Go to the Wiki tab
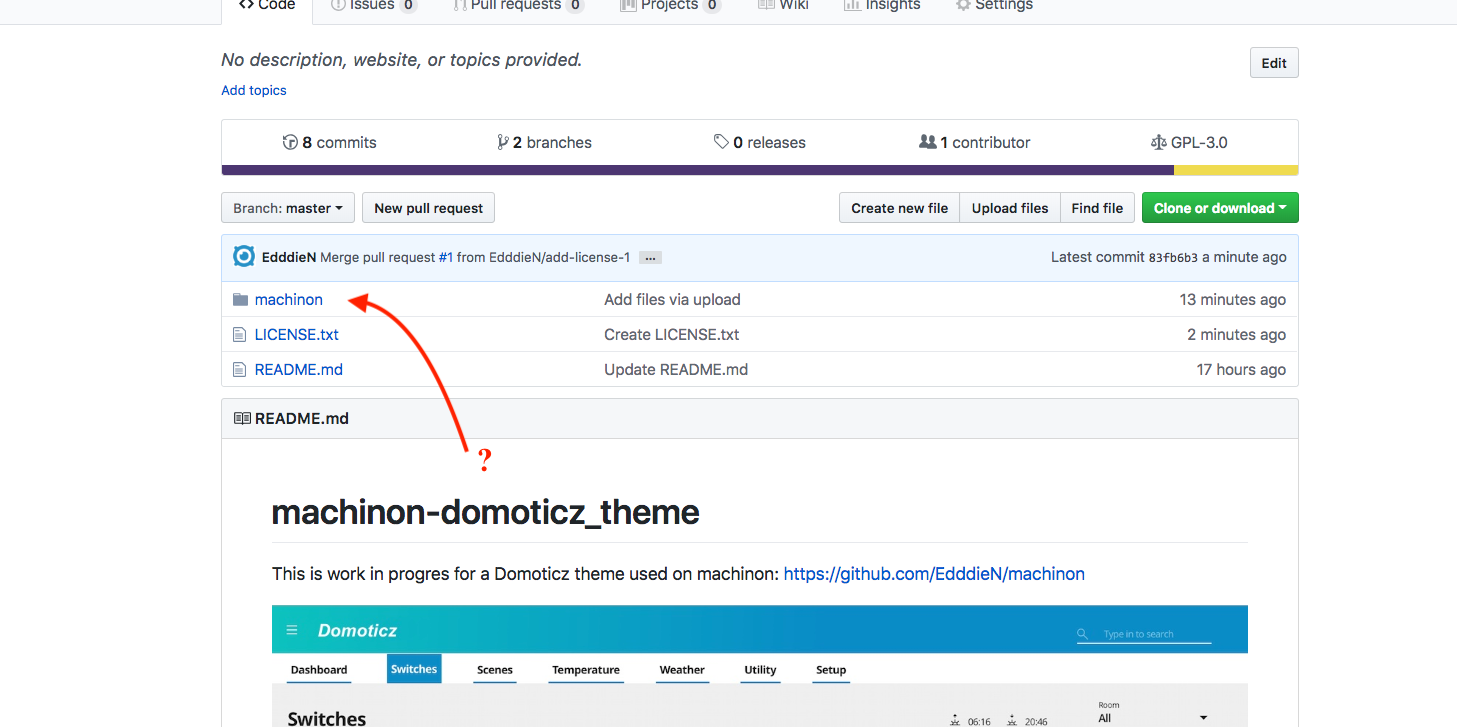Screen dimensions: 1457x727 783,6
